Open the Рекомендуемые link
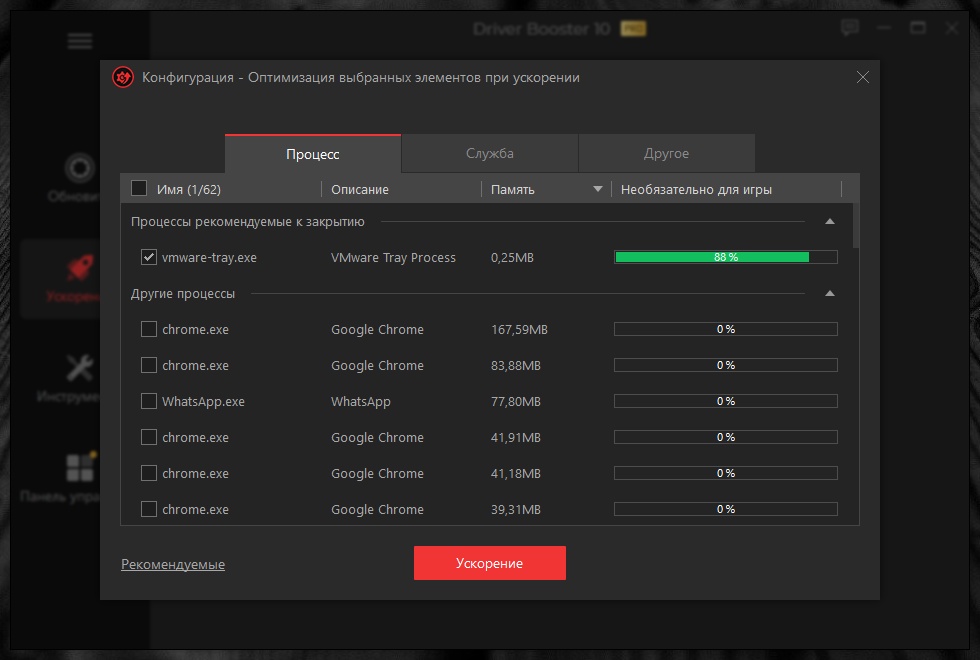980x660 pixels. (x=172, y=563)
